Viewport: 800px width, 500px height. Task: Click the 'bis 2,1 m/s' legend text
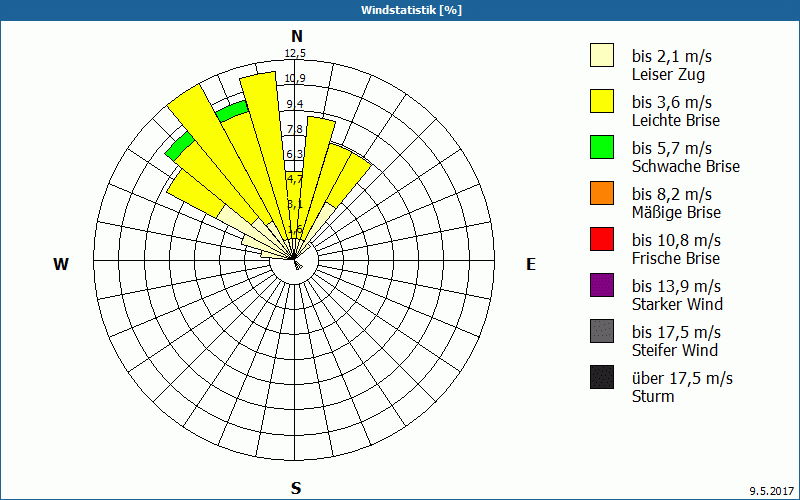pos(671,56)
